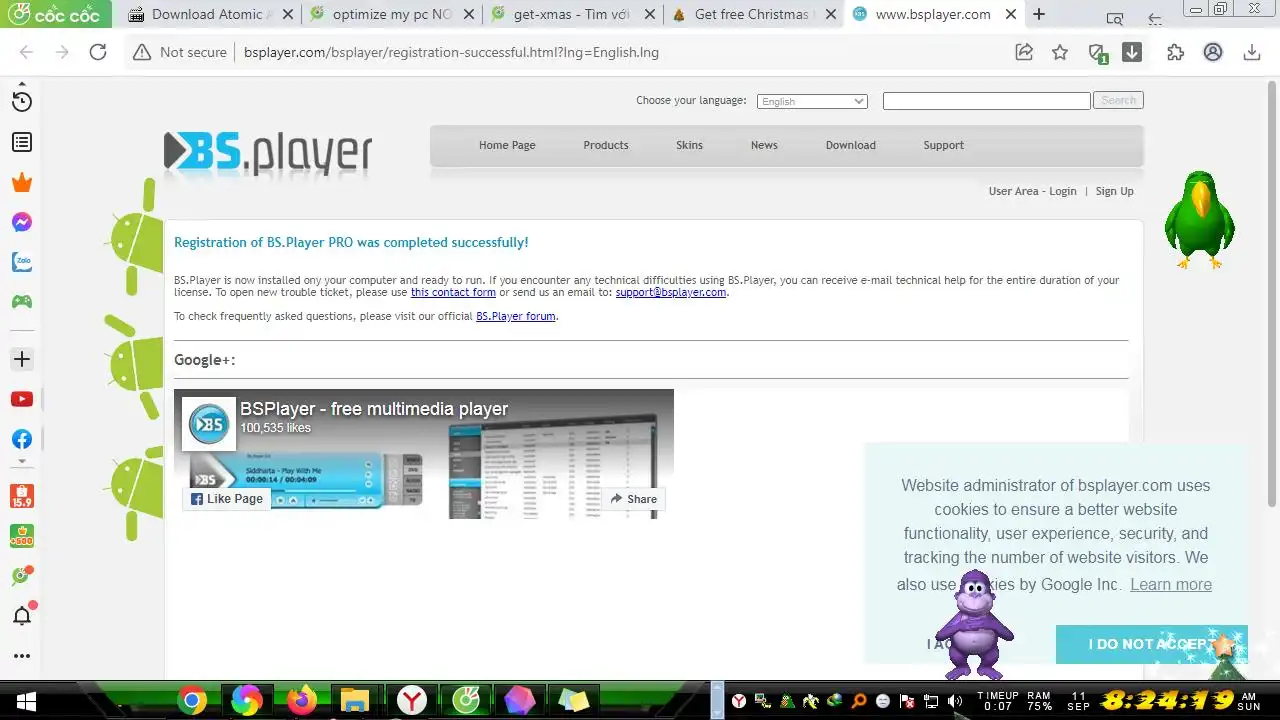The height and width of the screenshot is (720, 1280).
Task: Open Google Chrome from the taskbar
Action: coord(192,701)
